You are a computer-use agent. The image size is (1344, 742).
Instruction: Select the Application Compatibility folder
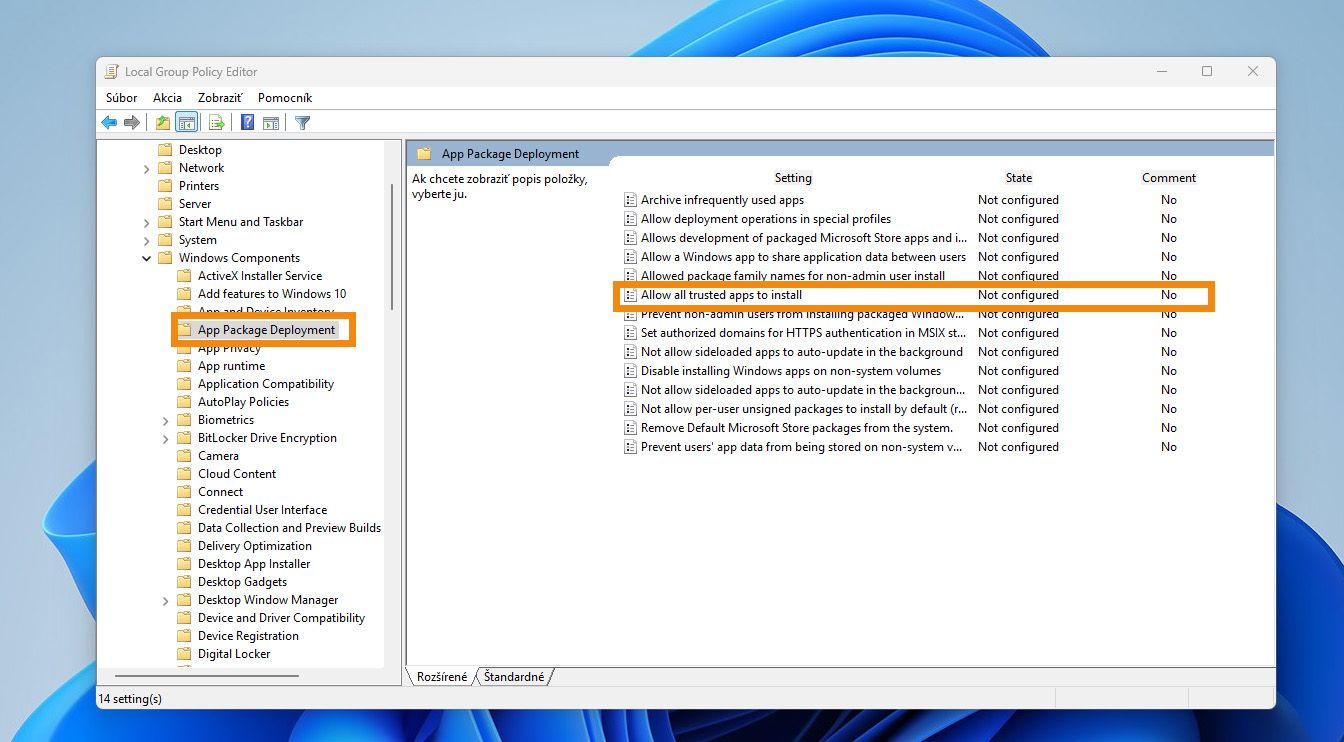point(266,384)
